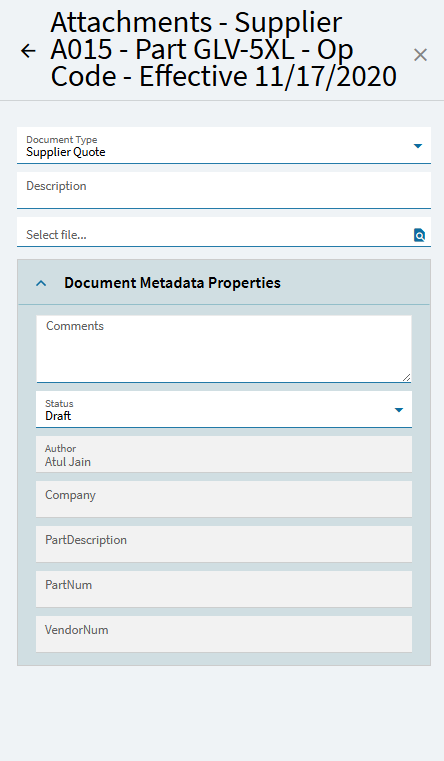Click the PartNum field
This screenshot has height=761, width=444.
(x=224, y=589)
